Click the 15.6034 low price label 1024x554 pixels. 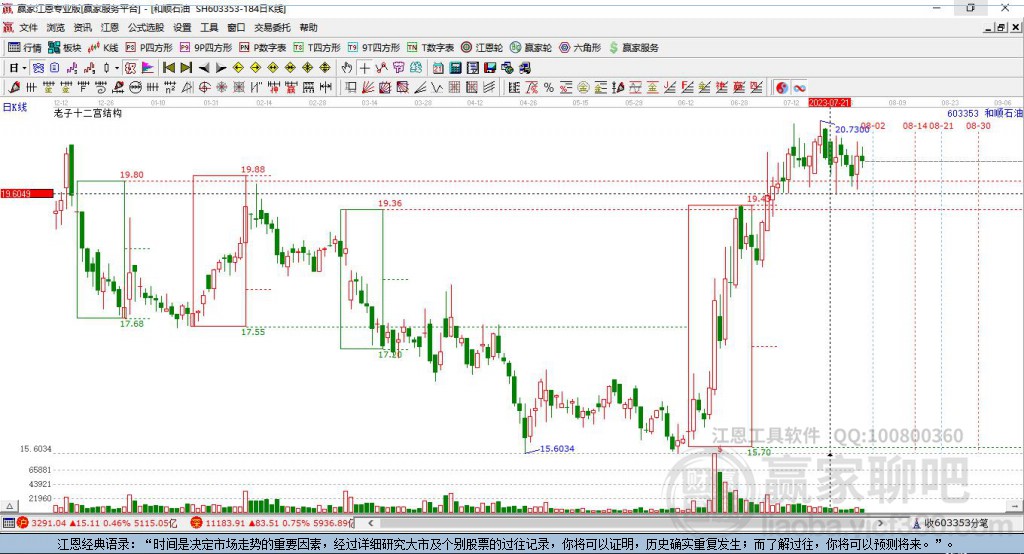pyautogui.click(x=557, y=448)
